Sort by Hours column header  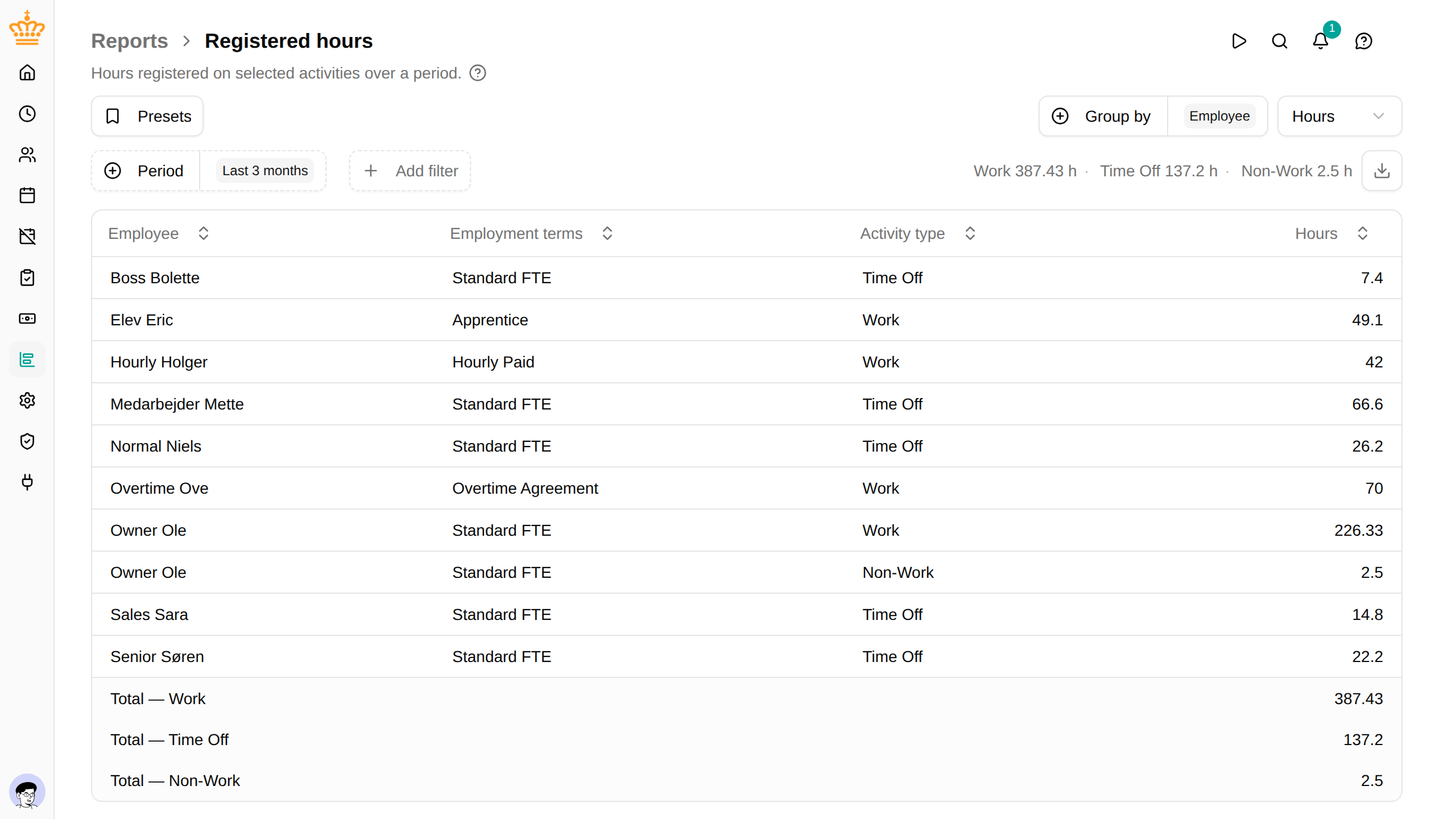1331,234
